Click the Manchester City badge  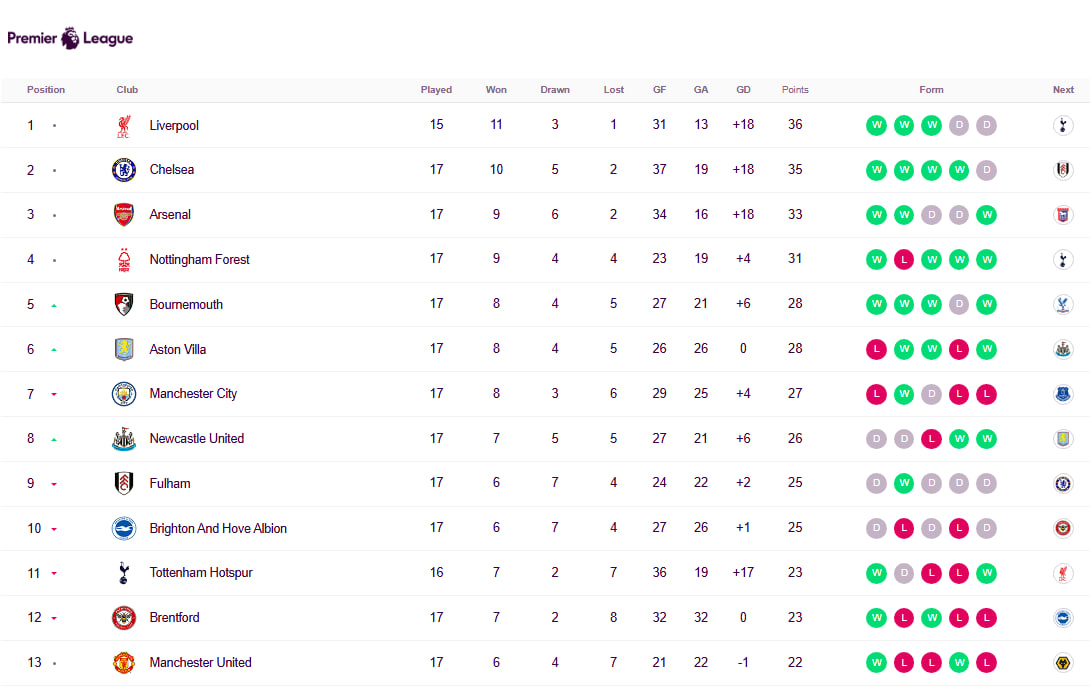coord(124,394)
